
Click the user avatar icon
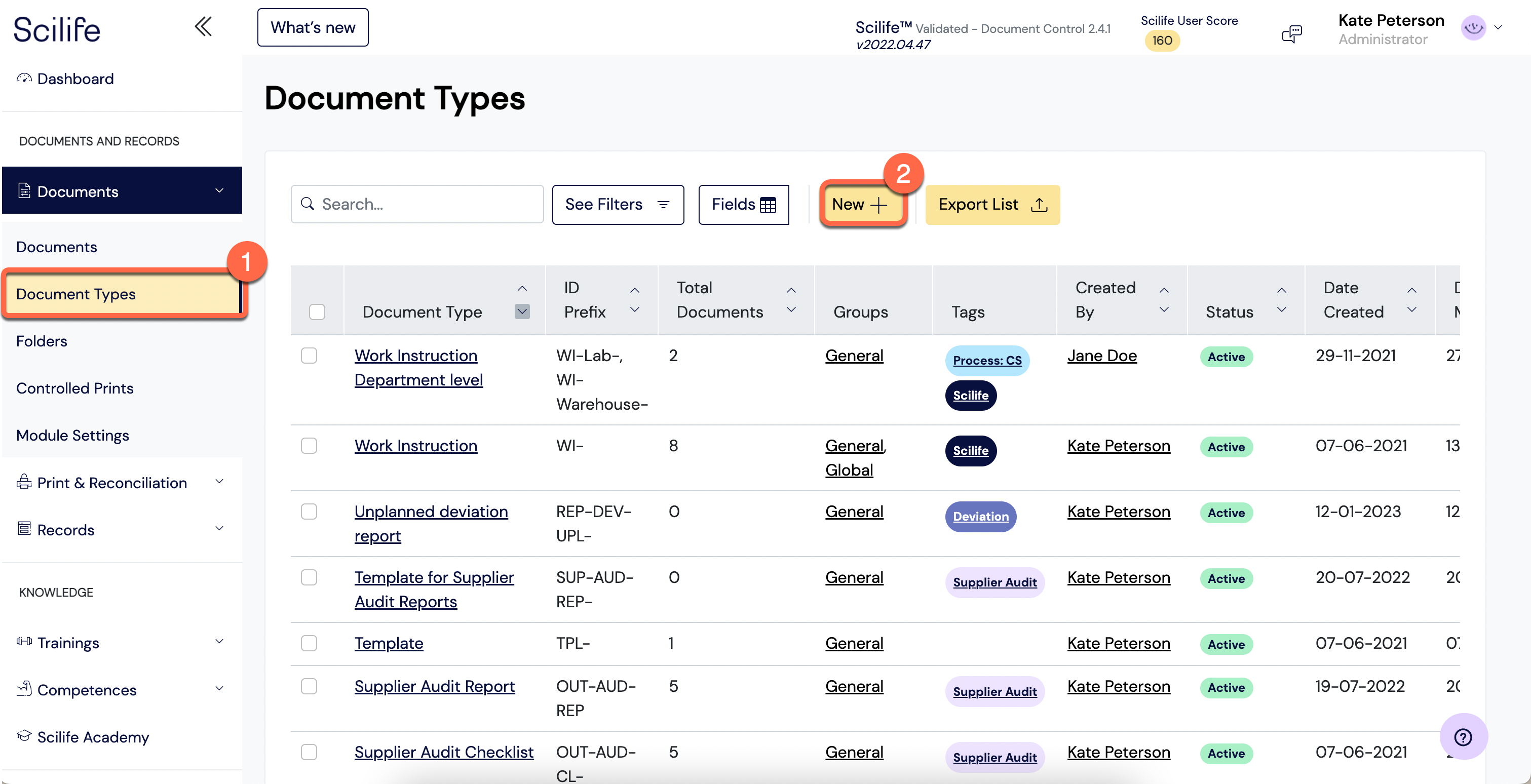1473,27
